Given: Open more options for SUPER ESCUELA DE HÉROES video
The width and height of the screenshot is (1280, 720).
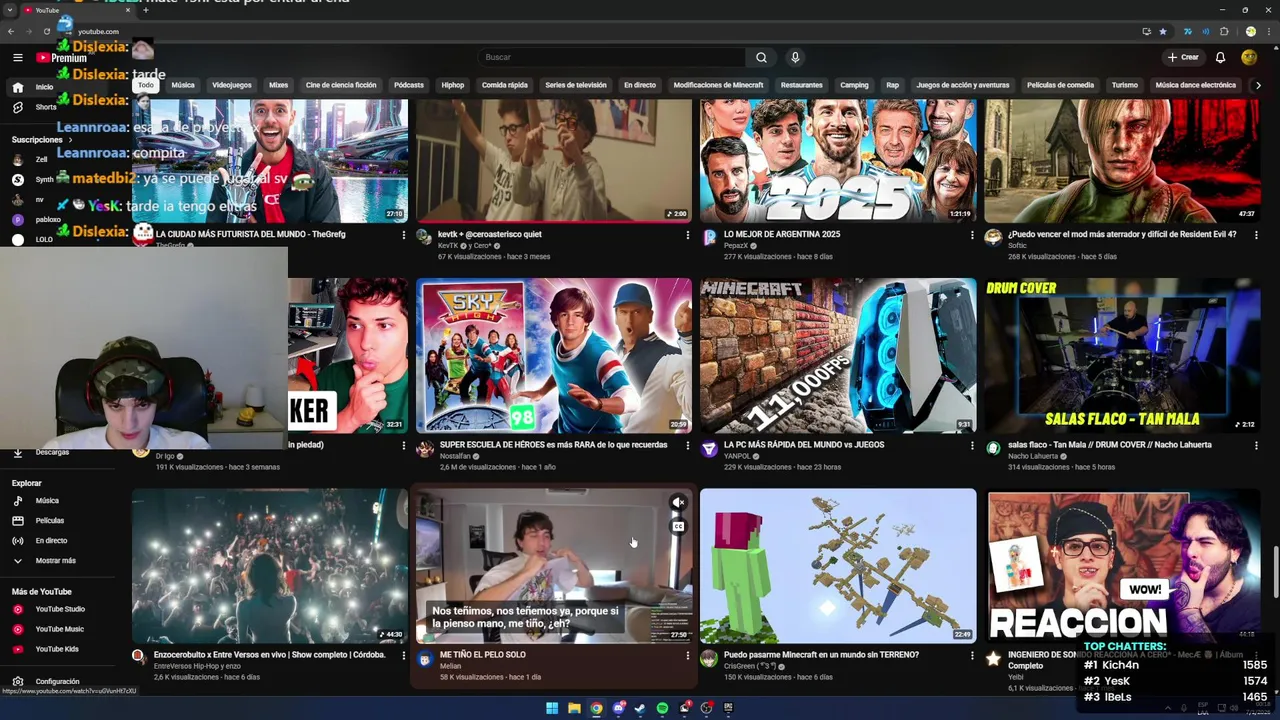Looking at the screenshot, I should pos(688,445).
